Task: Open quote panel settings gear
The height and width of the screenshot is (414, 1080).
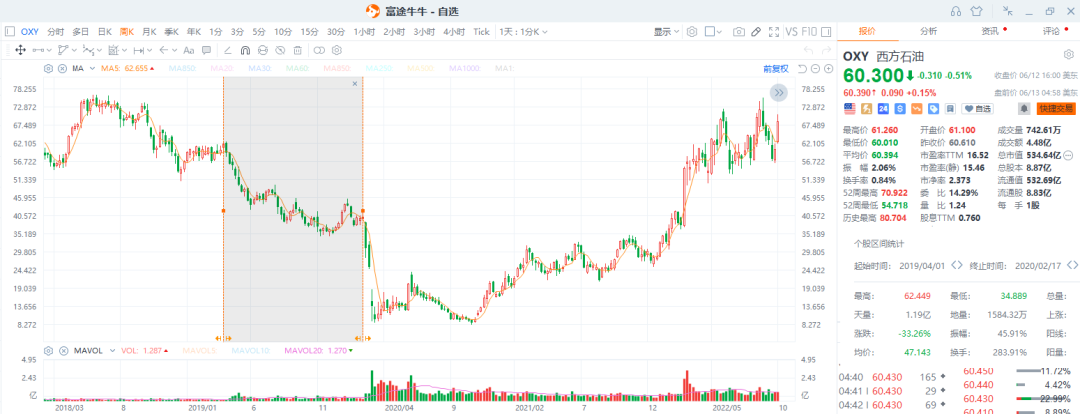Action: point(1069,56)
